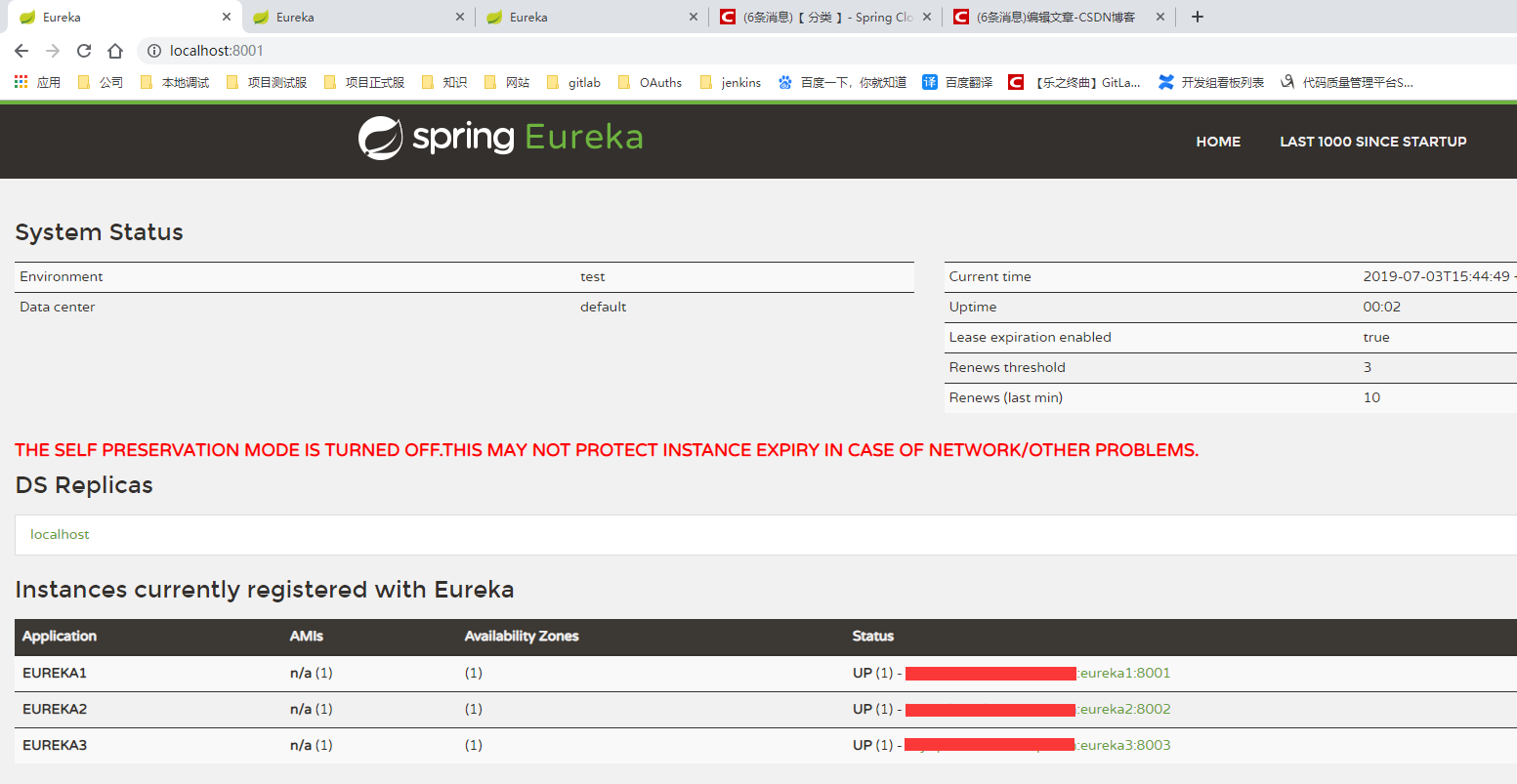Close the third Eureka tab

tap(695, 17)
